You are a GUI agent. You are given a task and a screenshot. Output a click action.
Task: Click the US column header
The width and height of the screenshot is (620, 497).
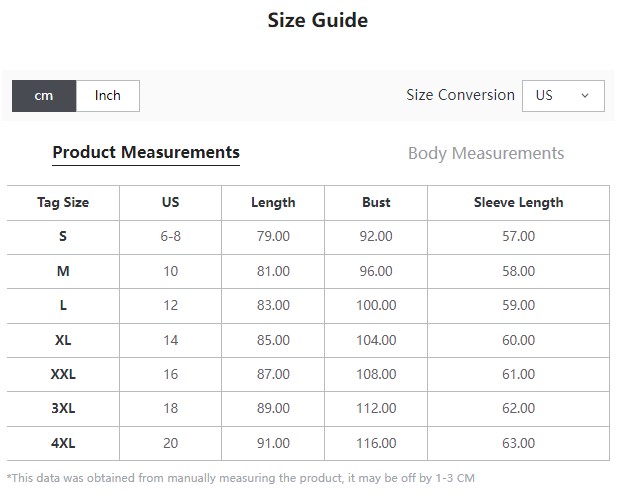(x=170, y=202)
